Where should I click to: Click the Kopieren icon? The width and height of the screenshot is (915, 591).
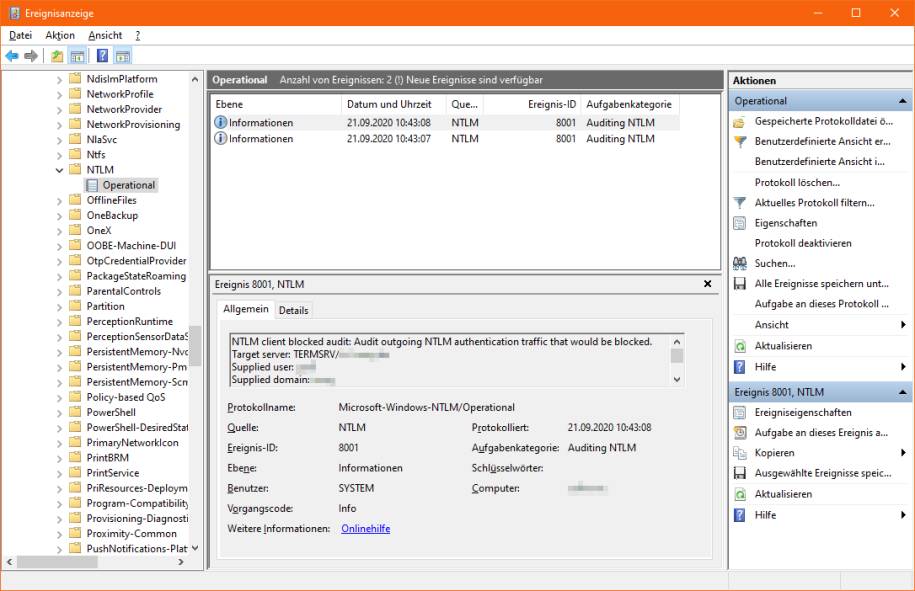[739, 453]
